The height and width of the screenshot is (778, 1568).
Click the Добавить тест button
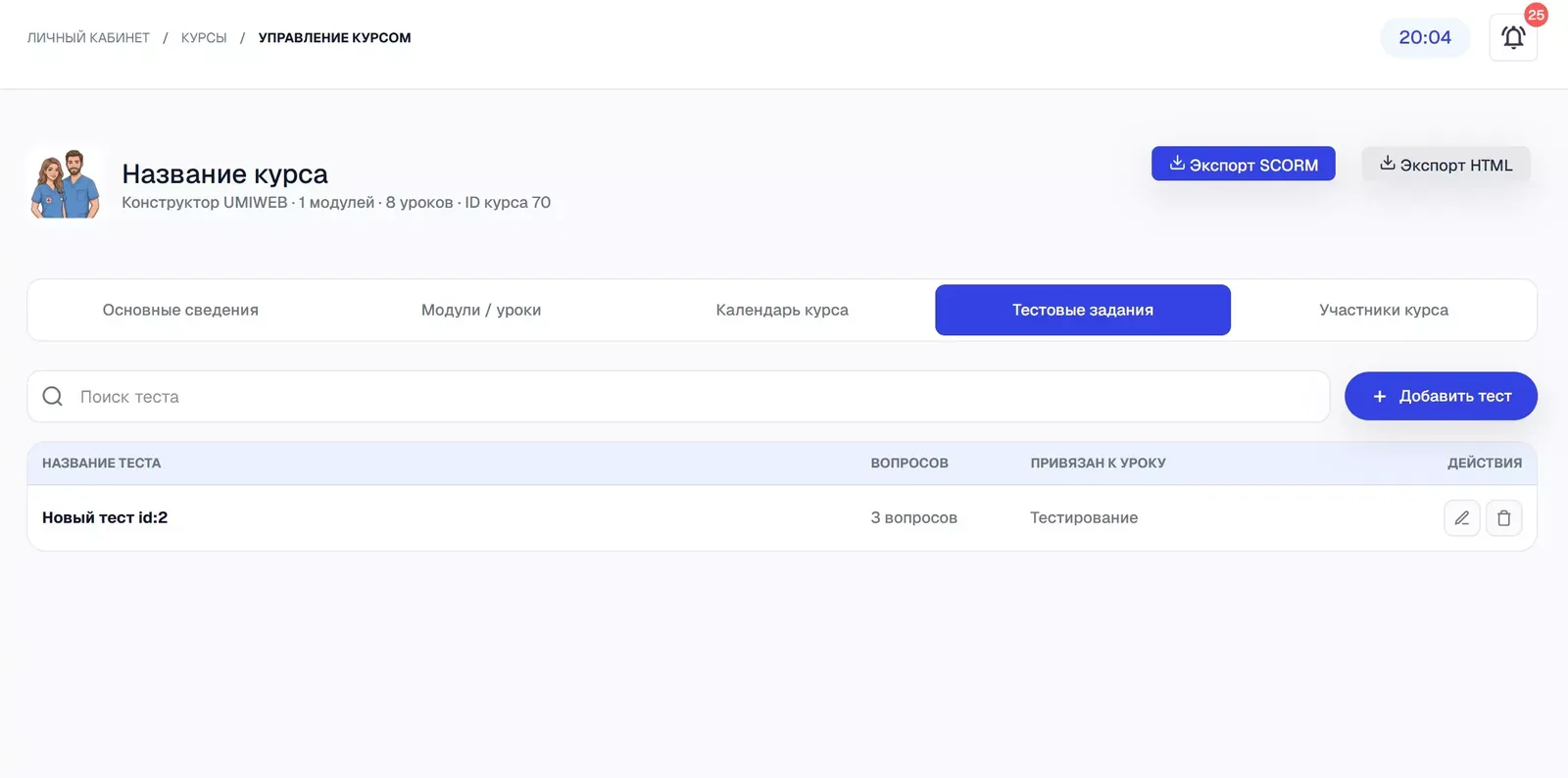[1441, 396]
